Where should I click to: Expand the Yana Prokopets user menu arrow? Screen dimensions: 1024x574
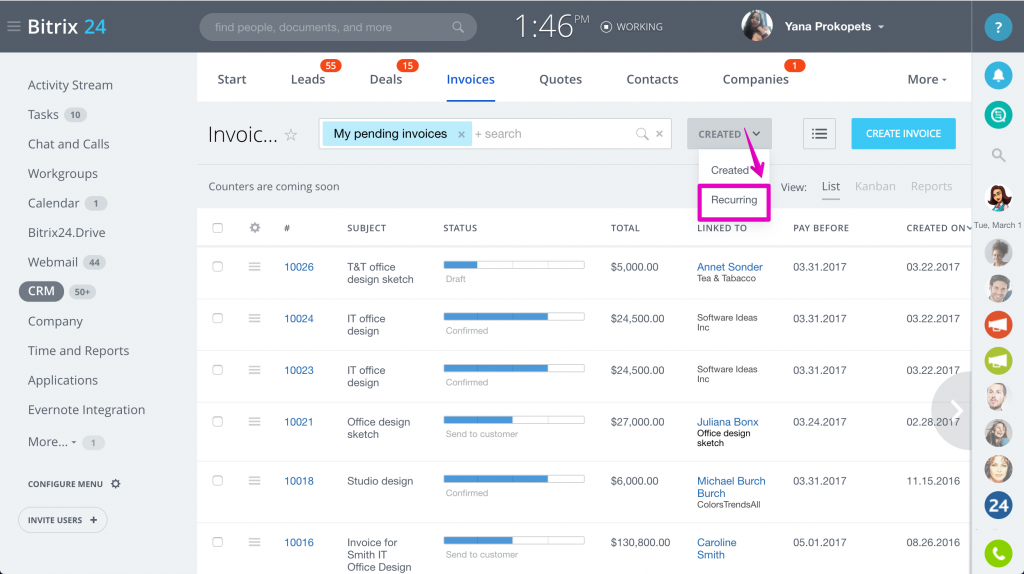coord(881,27)
